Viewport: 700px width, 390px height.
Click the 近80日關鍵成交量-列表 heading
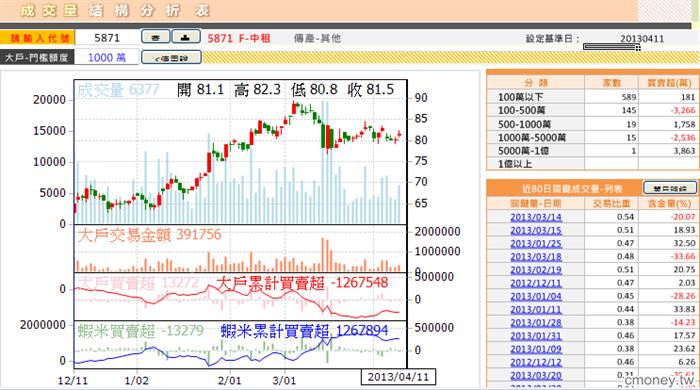point(572,189)
